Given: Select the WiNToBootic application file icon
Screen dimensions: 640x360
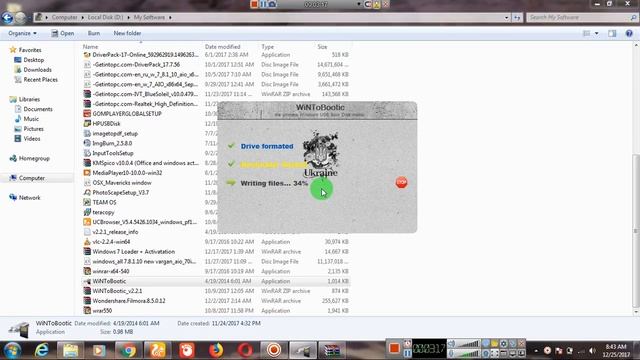Looking at the screenshot, I should tap(87, 281).
